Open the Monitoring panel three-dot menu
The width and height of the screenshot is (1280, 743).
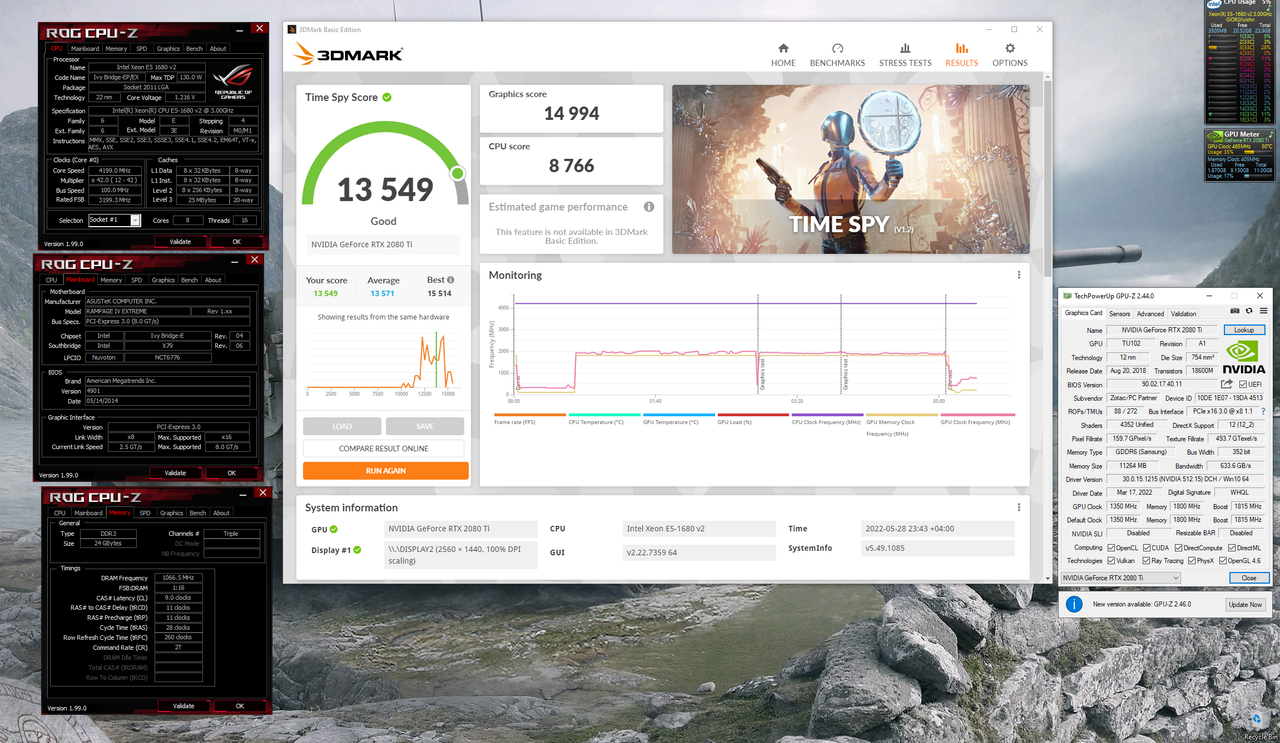click(1019, 275)
